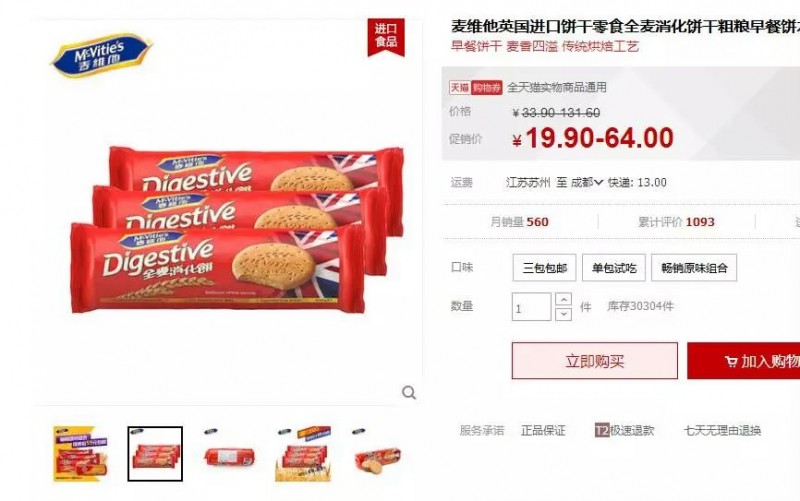Click the 七天无理由退换 link
Screen dimensions: 800x501
pyautogui.click(x=722, y=431)
